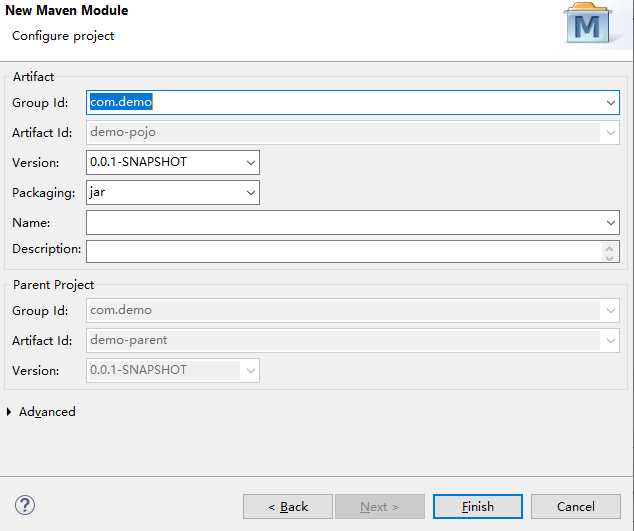Click the Description field up stepper arrow
The width and height of the screenshot is (634, 531).
click(x=610, y=246)
